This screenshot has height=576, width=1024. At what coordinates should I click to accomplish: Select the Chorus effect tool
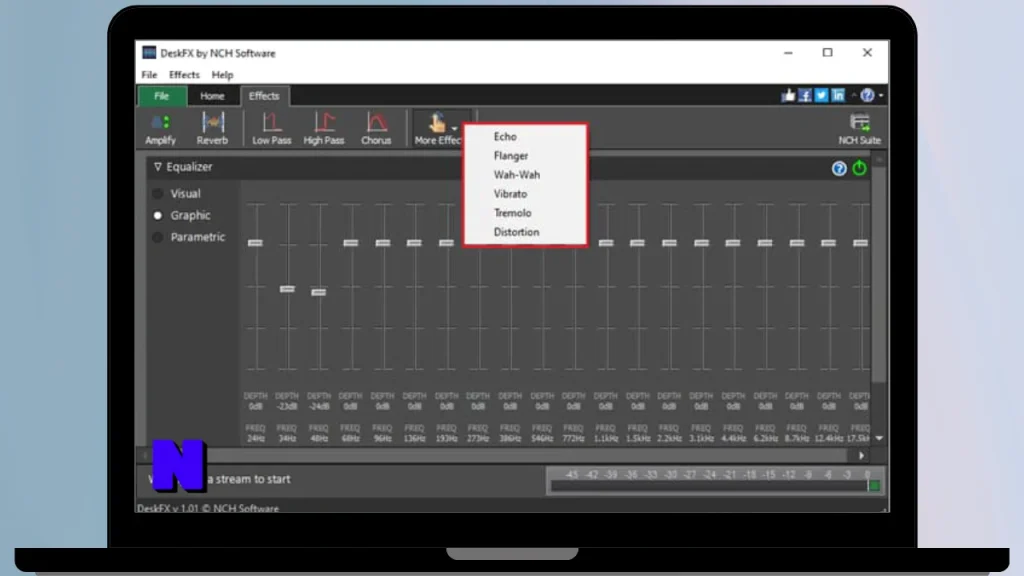[376, 128]
